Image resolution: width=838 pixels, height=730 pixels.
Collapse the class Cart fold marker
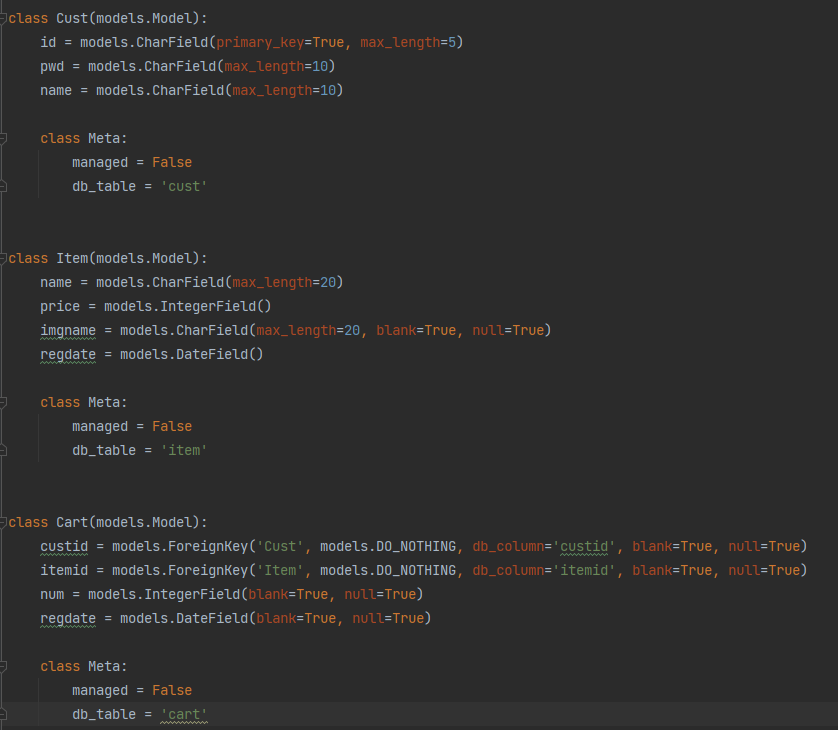(x=3, y=522)
